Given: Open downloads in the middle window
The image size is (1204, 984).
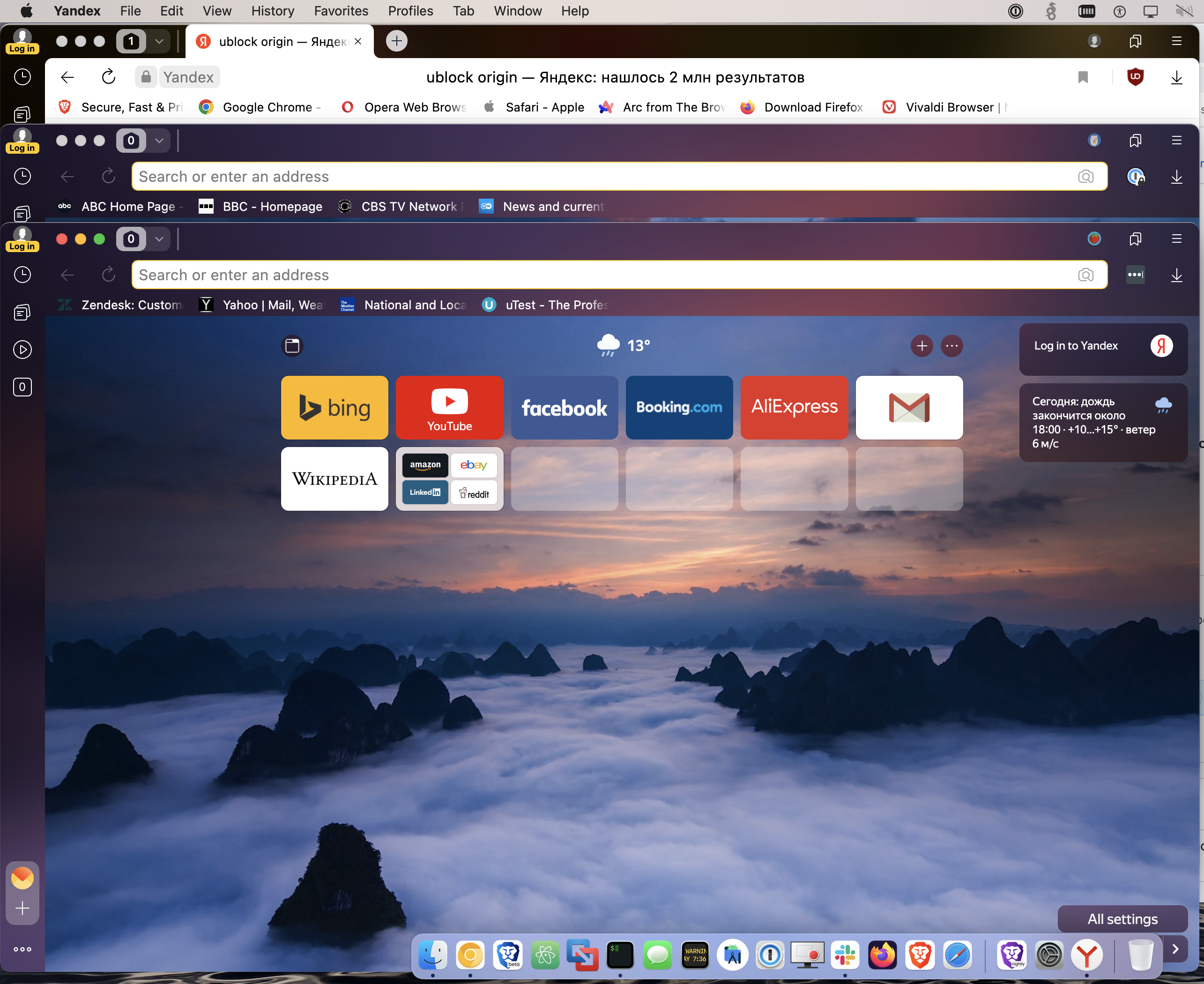Looking at the screenshot, I should [x=1176, y=176].
